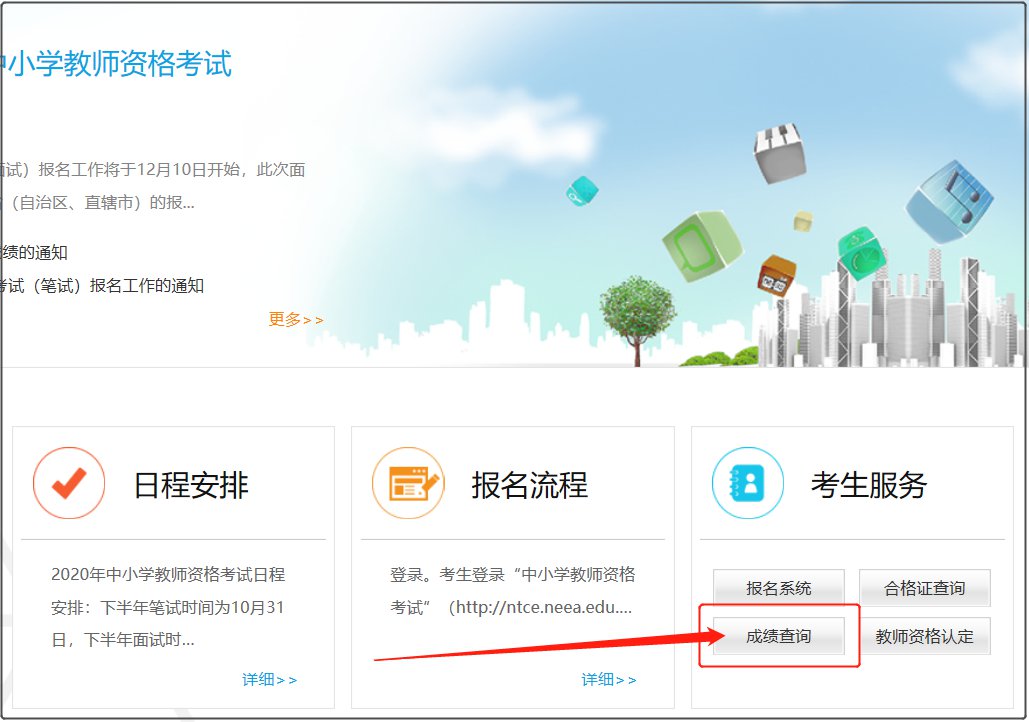Screen dimensions: 1029x722
Task: Click the small teal key cube
Action: [581, 190]
